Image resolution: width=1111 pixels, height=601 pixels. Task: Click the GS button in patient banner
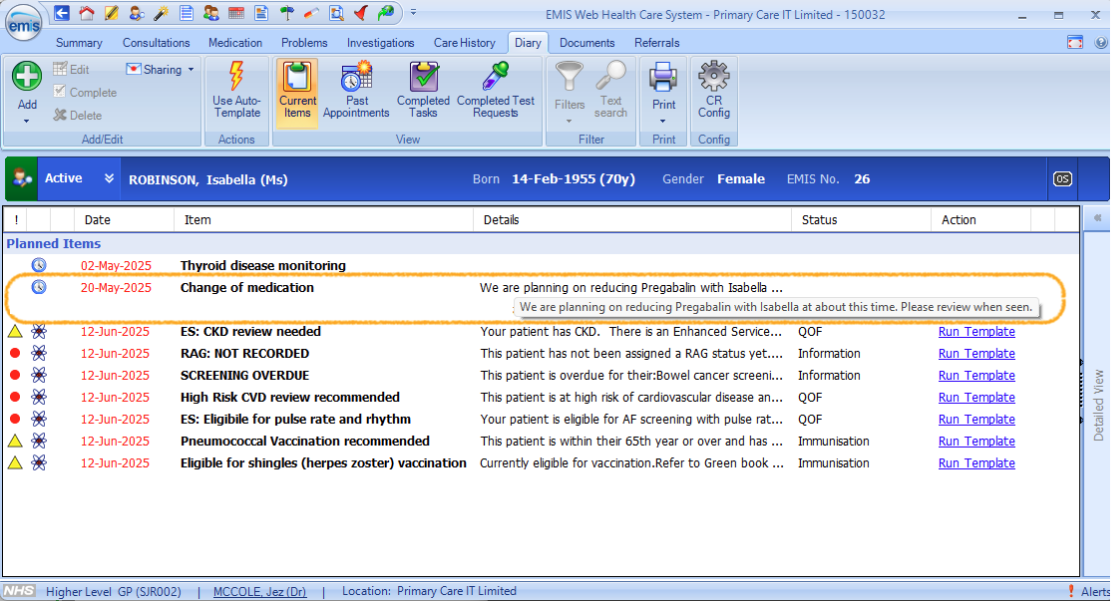pyautogui.click(x=1062, y=179)
